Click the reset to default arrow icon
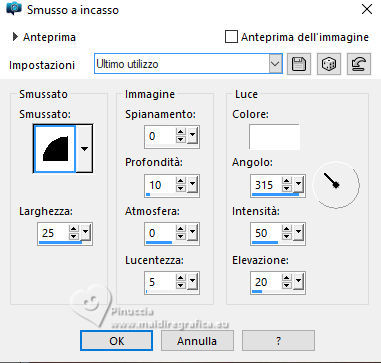 (359, 64)
